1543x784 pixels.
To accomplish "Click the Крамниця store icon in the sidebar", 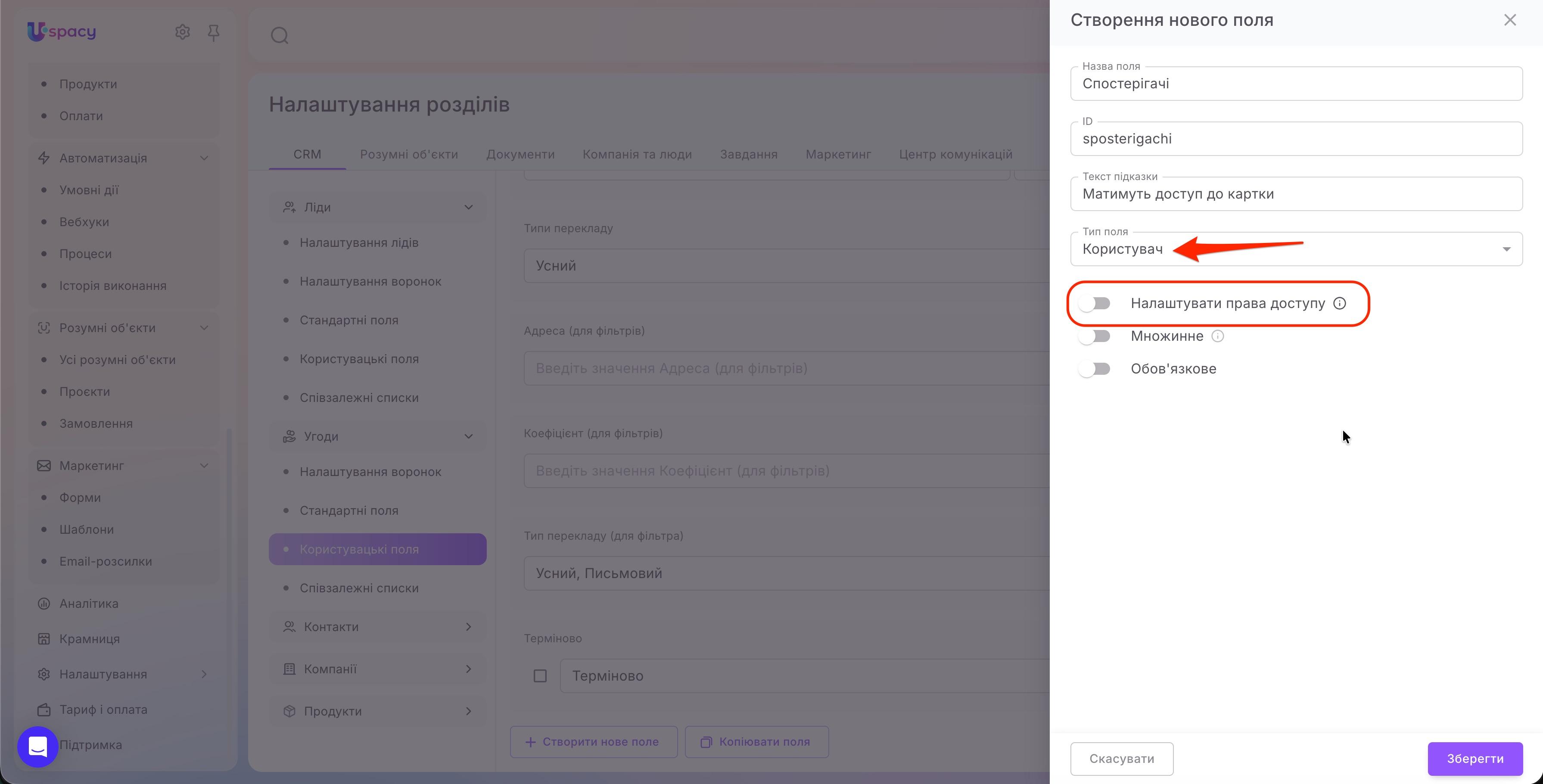I will [44, 639].
